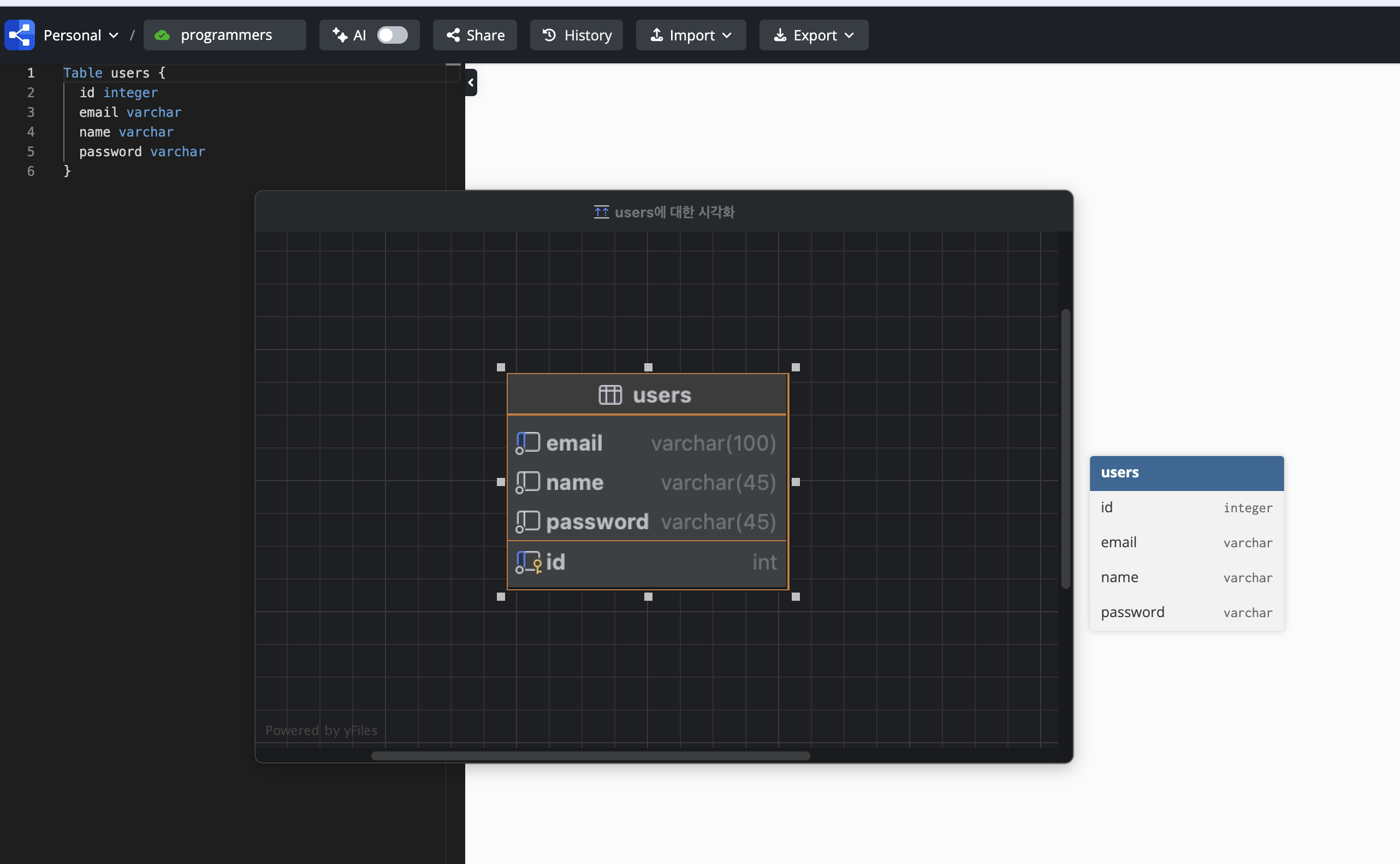Viewport: 1400px width, 864px height.
Task: Click the programmers diagram name field
Action: (x=227, y=35)
